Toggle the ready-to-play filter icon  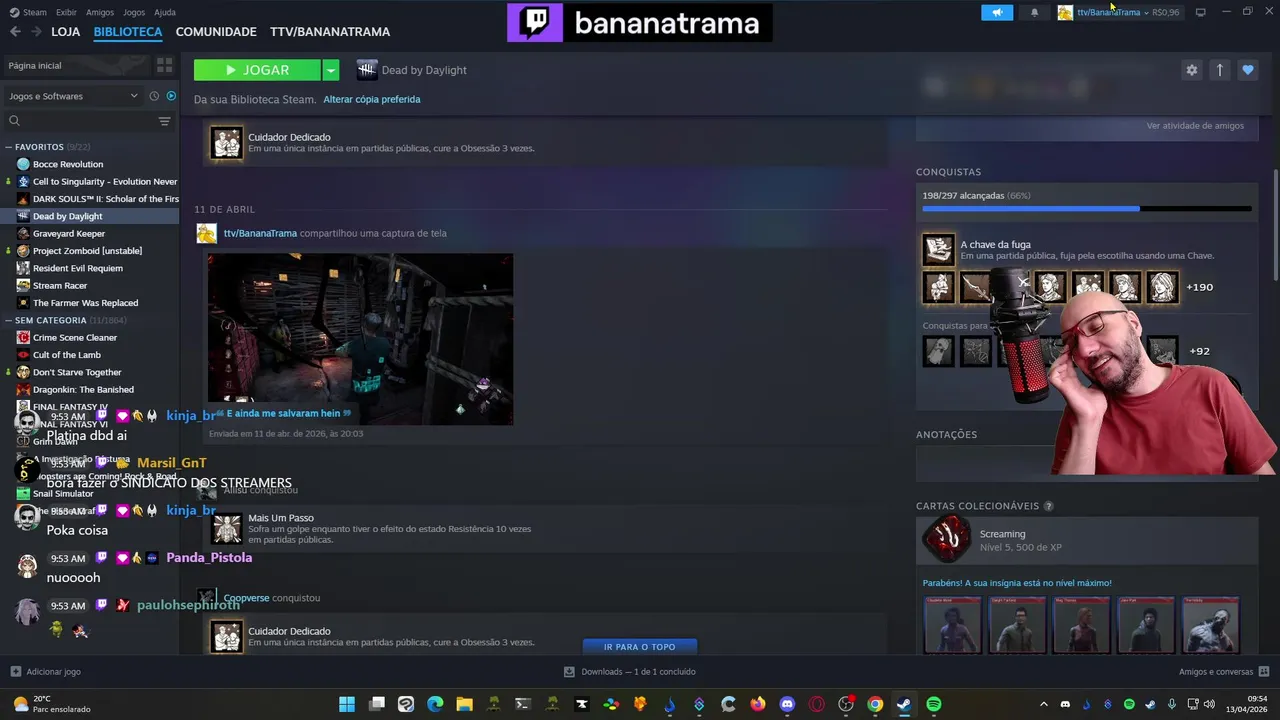171,96
